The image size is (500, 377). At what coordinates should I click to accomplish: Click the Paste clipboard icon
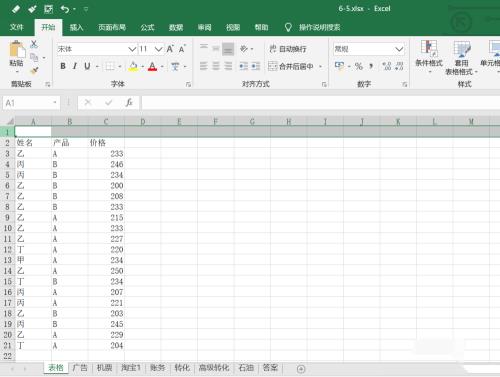tap(16, 50)
